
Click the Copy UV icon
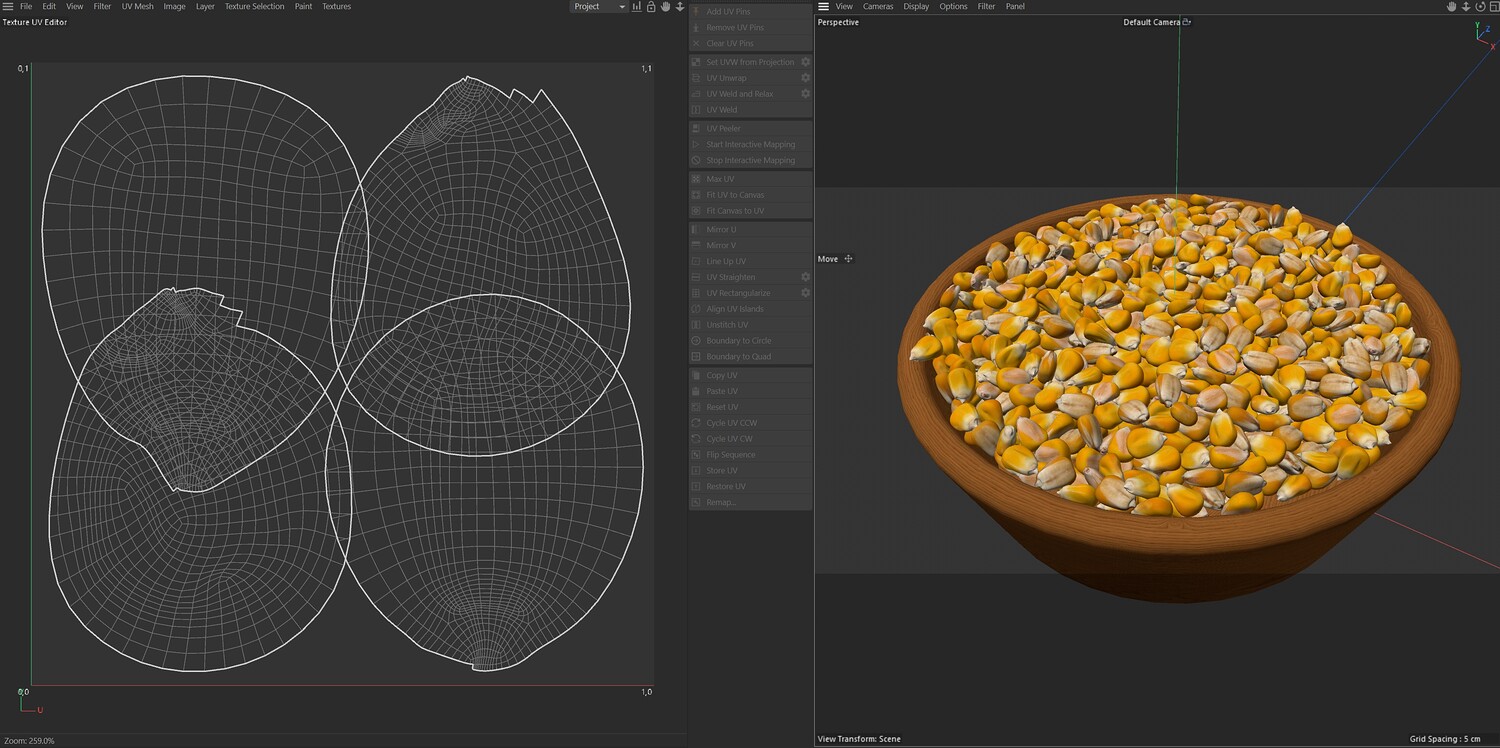coord(697,376)
